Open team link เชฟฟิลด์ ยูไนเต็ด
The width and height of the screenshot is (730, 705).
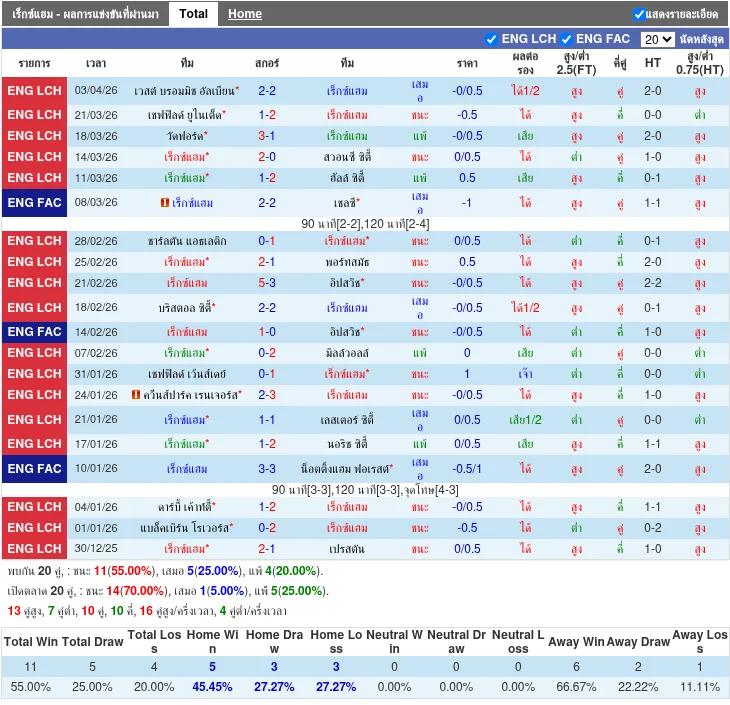point(185,115)
